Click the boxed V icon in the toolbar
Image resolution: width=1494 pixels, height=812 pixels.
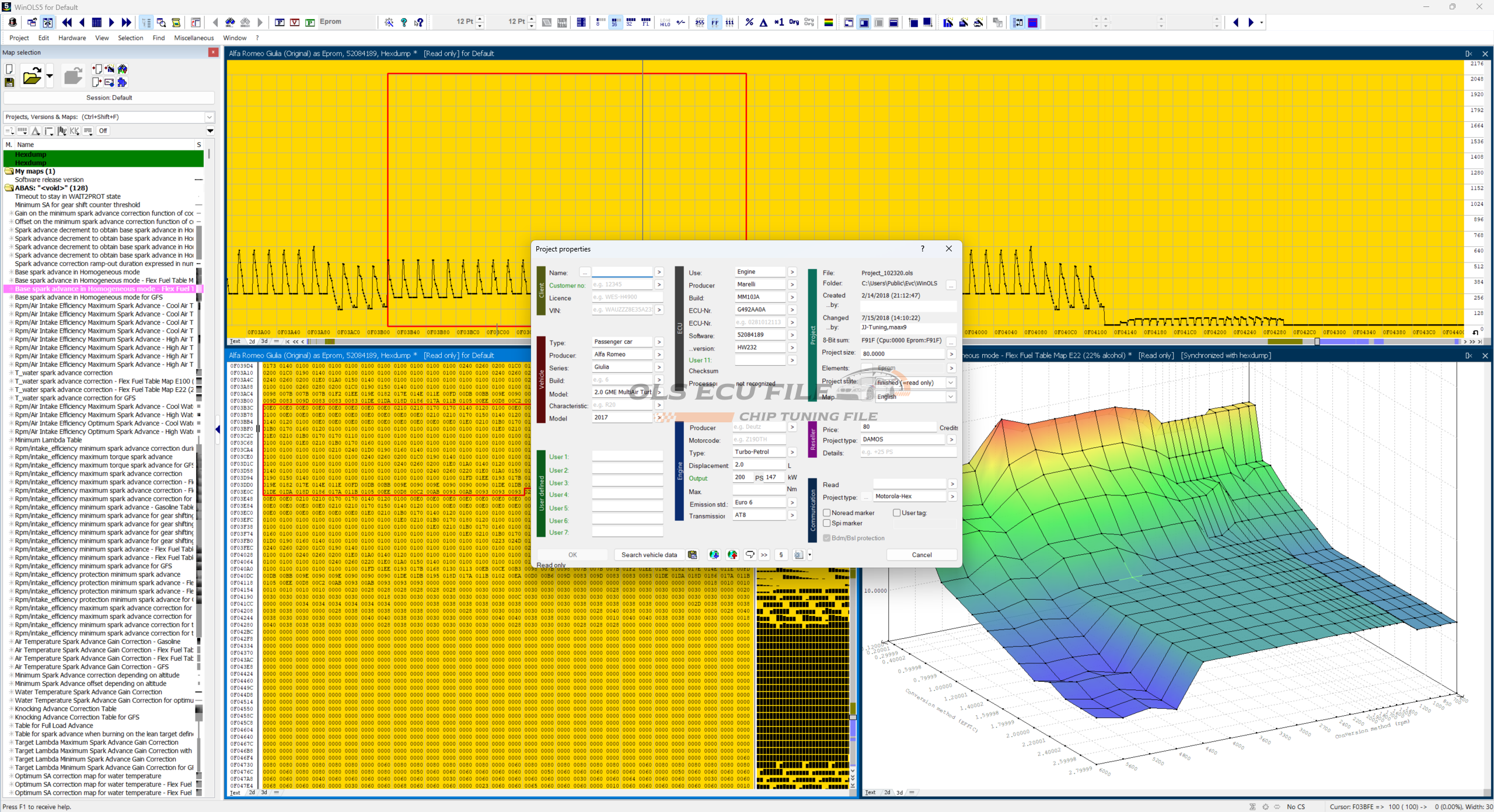295,23
